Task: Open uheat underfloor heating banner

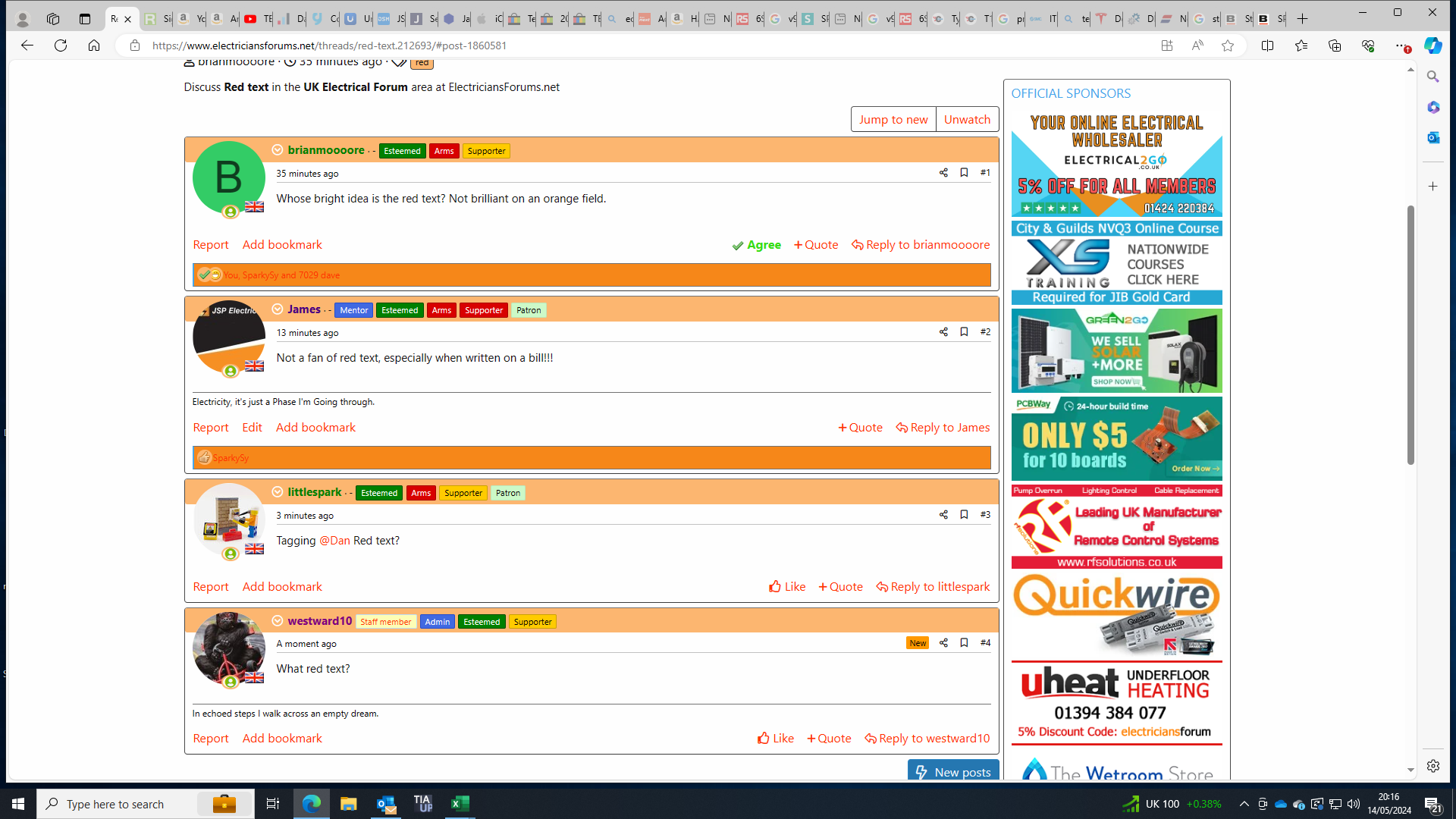Action: pyautogui.click(x=1116, y=703)
